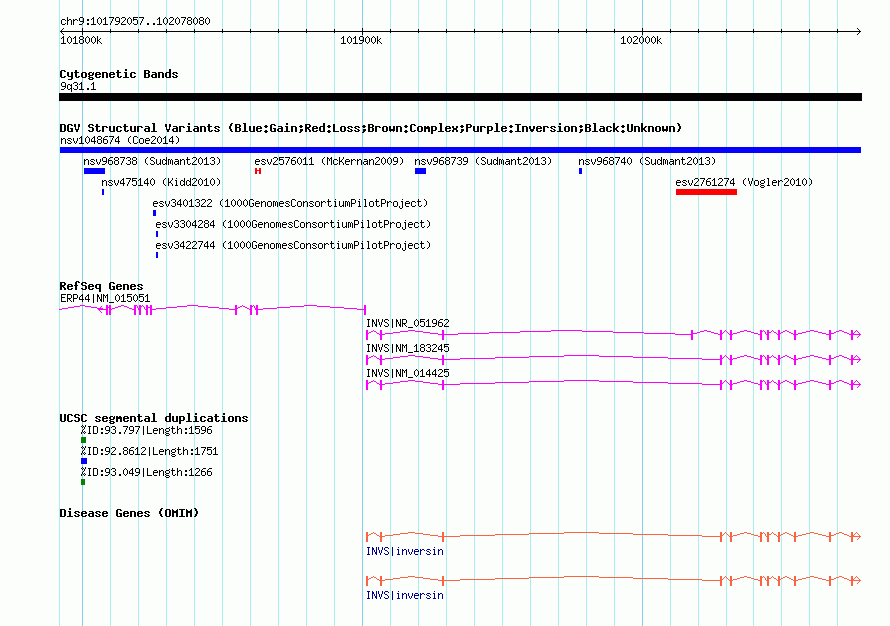This screenshot has width=890, height=626.
Task: Open the UCSC segmental duplications track title
Action: click(x=154, y=418)
